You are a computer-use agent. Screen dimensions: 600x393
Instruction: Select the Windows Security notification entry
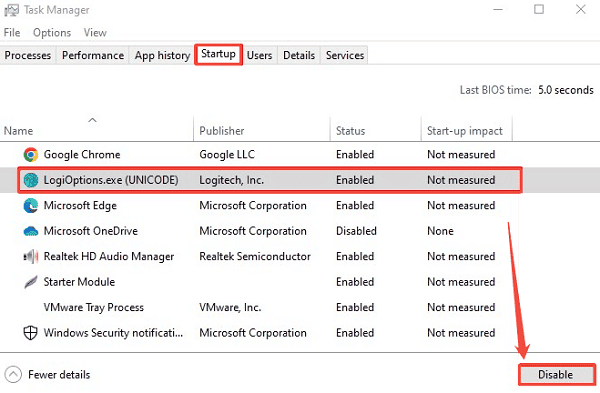click(x=113, y=333)
